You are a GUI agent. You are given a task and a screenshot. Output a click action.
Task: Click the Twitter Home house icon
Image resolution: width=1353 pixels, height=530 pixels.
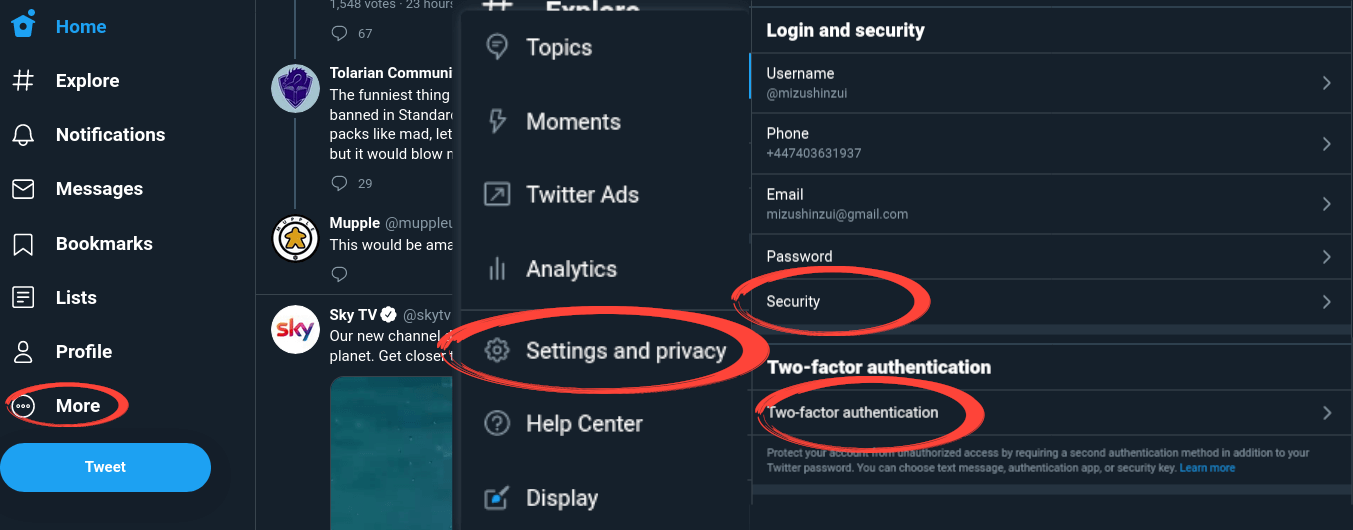[23, 24]
